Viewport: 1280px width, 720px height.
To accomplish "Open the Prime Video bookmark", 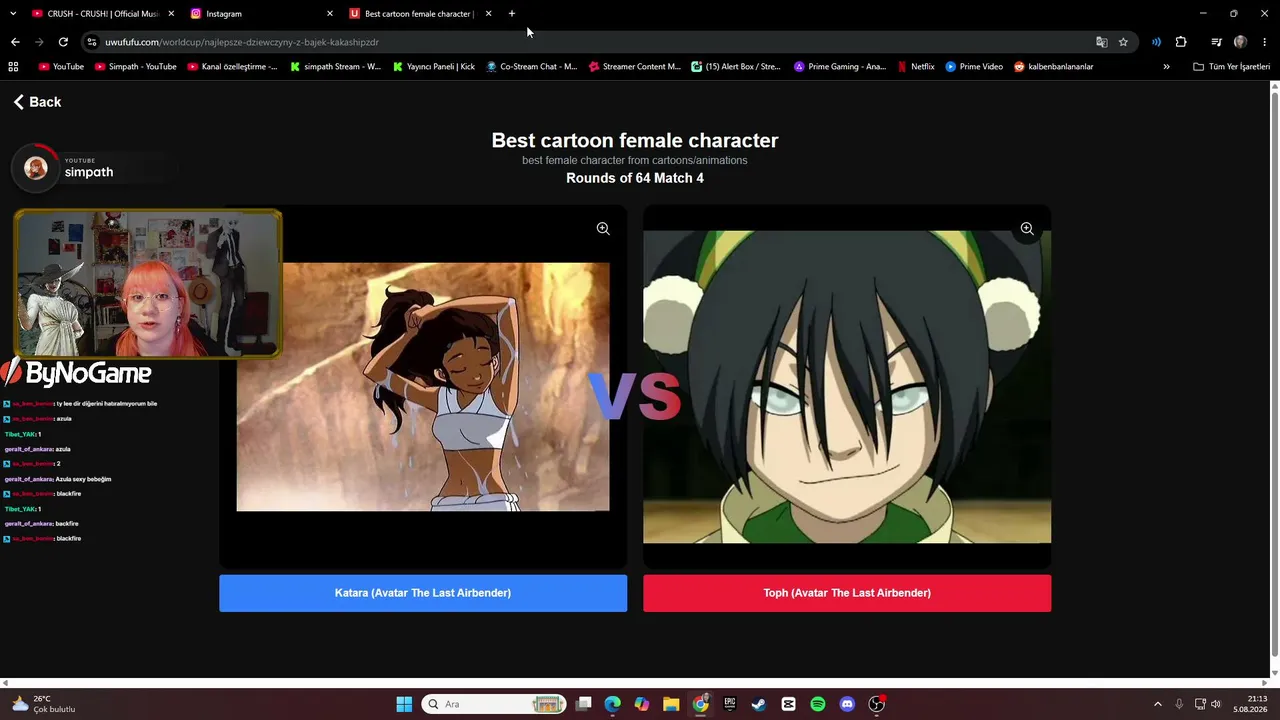I will coord(974,67).
